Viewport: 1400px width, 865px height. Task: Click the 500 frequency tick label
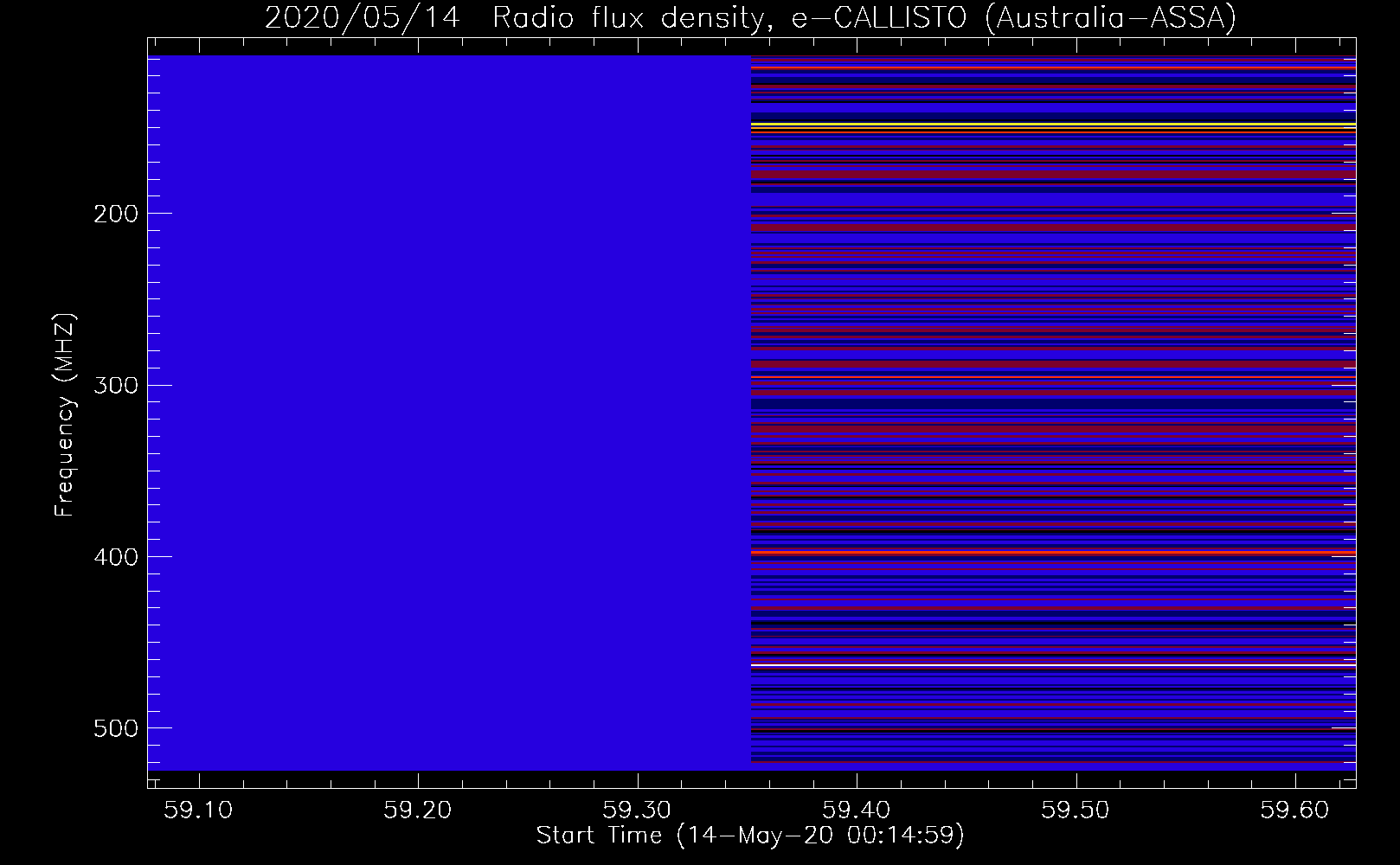tap(116, 728)
